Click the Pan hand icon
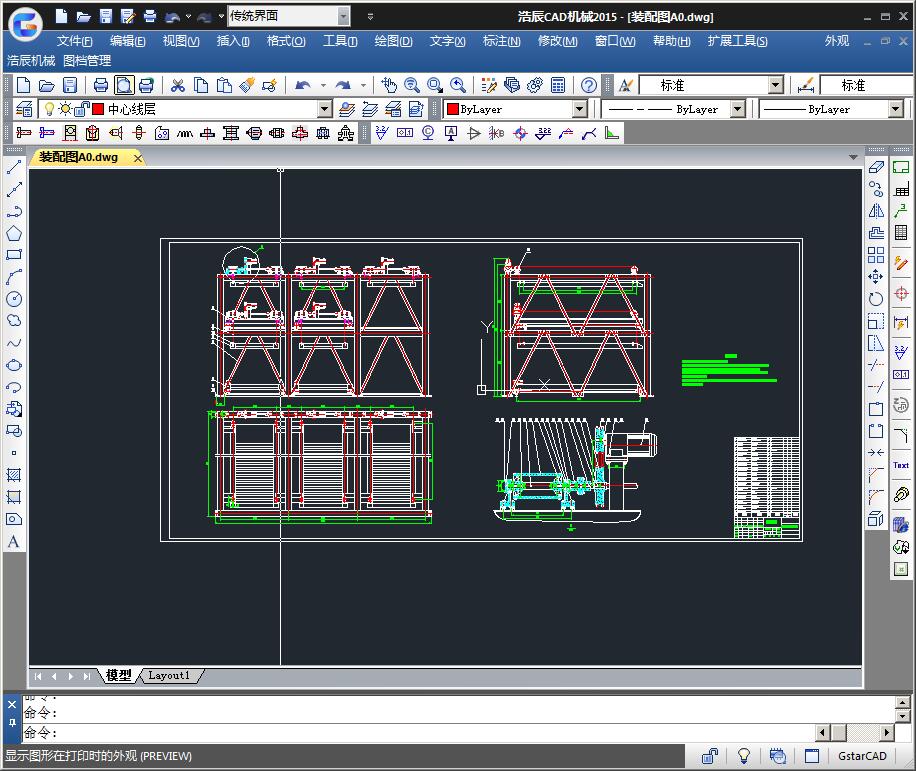The image size is (916, 771). (x=389, y=86)
